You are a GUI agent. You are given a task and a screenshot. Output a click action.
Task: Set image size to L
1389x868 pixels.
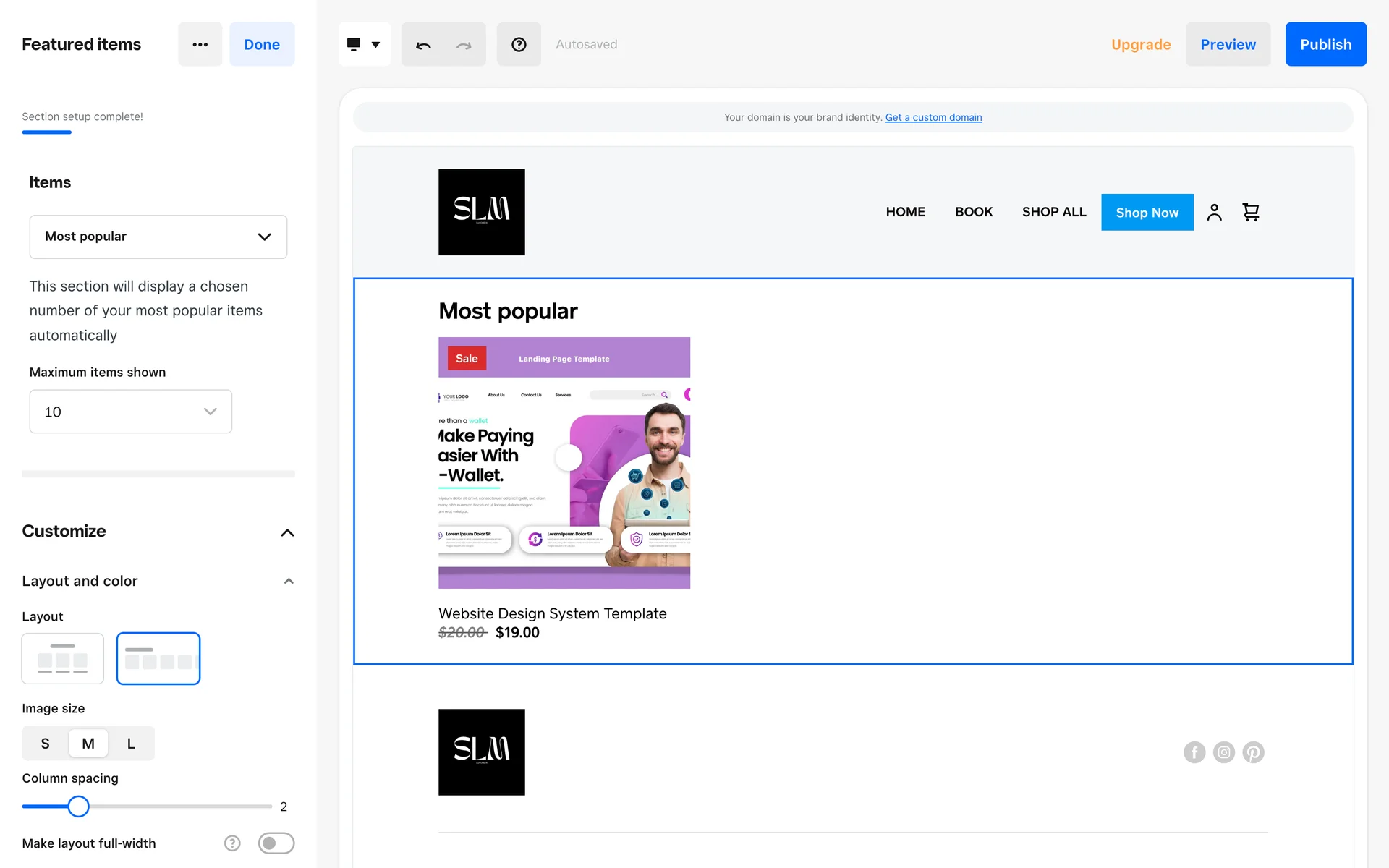[131, 744]
